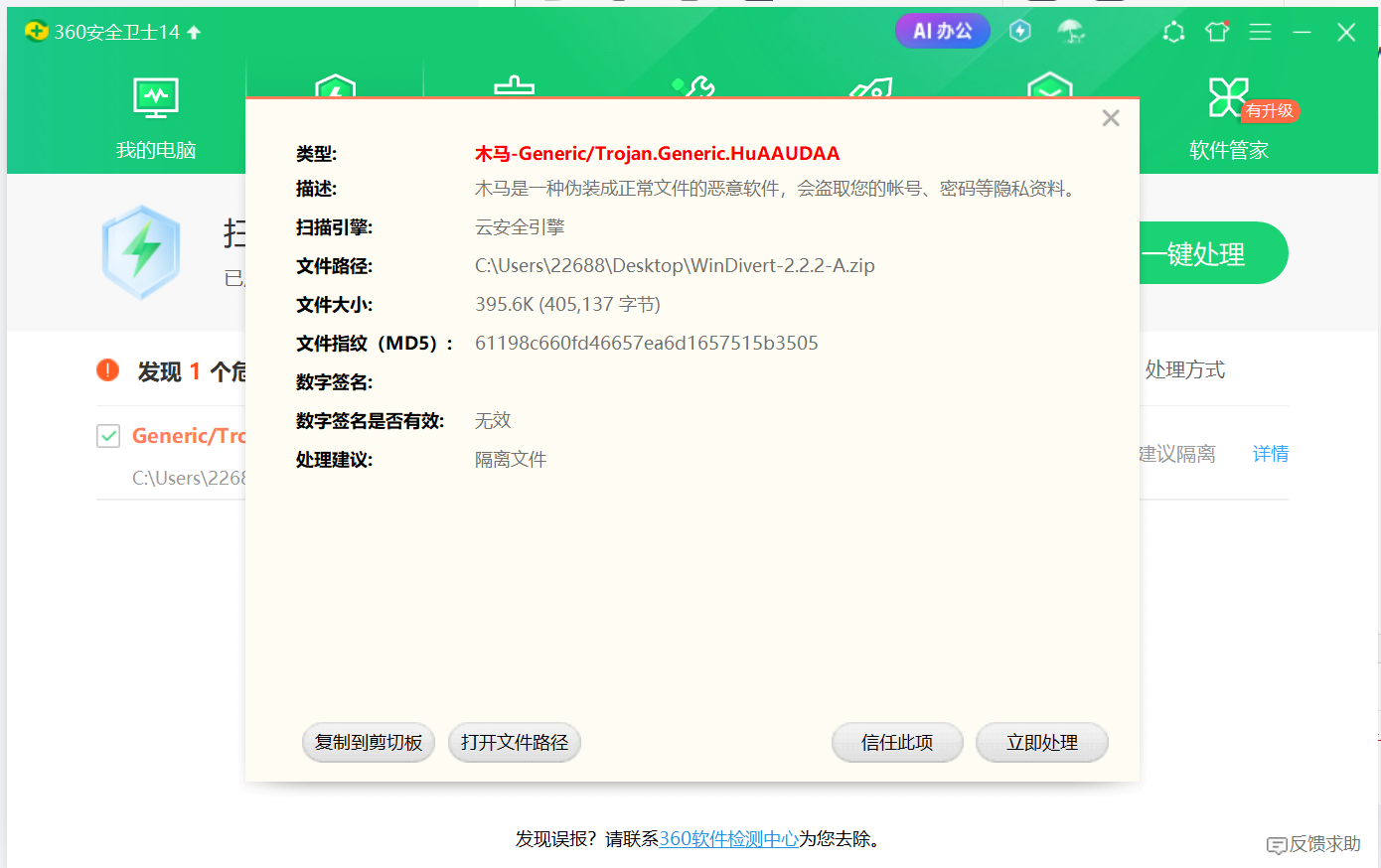Viewport: 1381px width, 868px height.
Task: Click the 发现 1 个危 result heading
Action: [x=192, y=371]
